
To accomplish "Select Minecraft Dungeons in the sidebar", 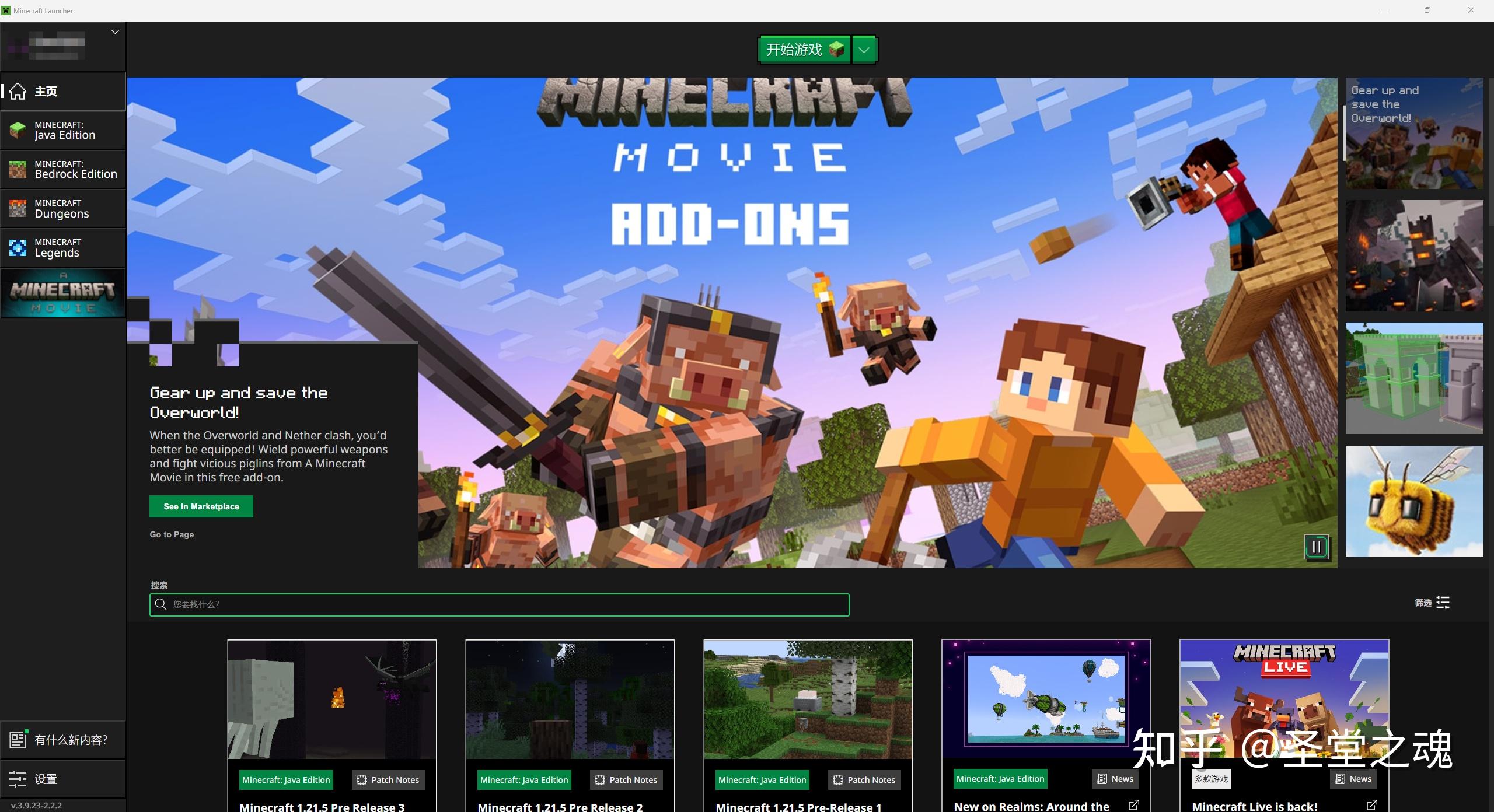I will 62,208.
